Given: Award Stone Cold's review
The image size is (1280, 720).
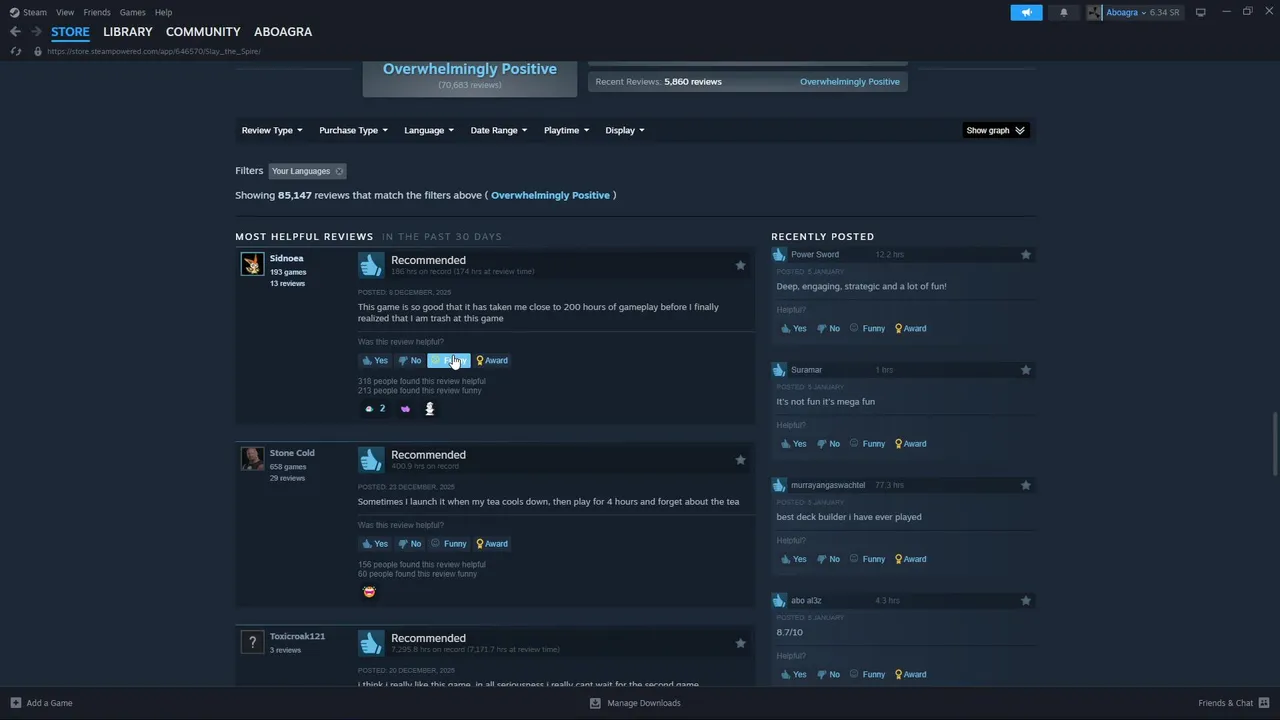Looking at the screenshot, I should click(492, 544).
